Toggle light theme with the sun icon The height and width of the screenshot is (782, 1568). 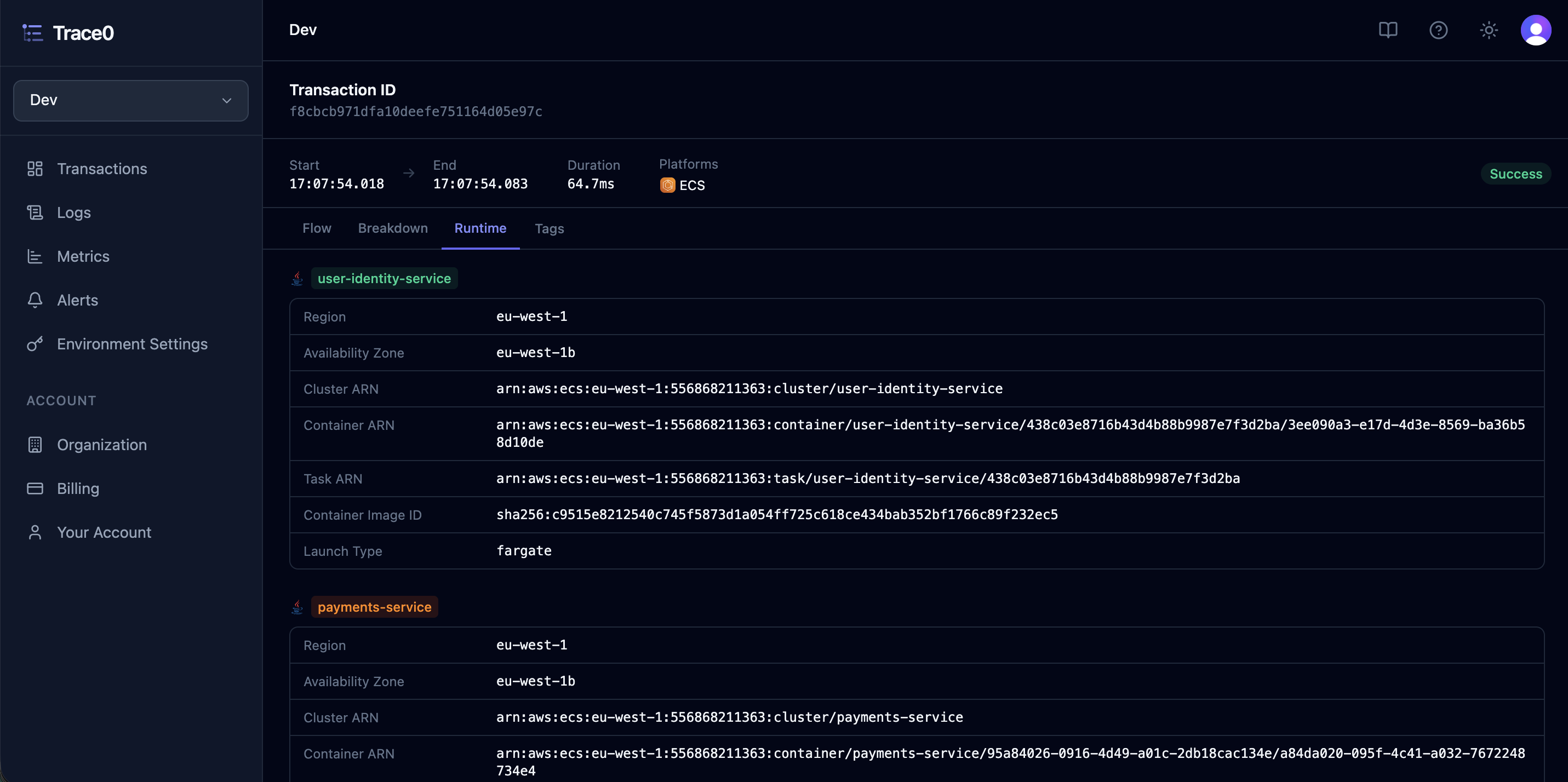pos(1489,30)
